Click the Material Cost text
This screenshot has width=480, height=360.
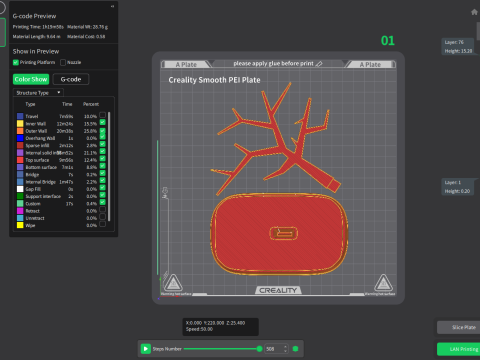tap(86, 36)
